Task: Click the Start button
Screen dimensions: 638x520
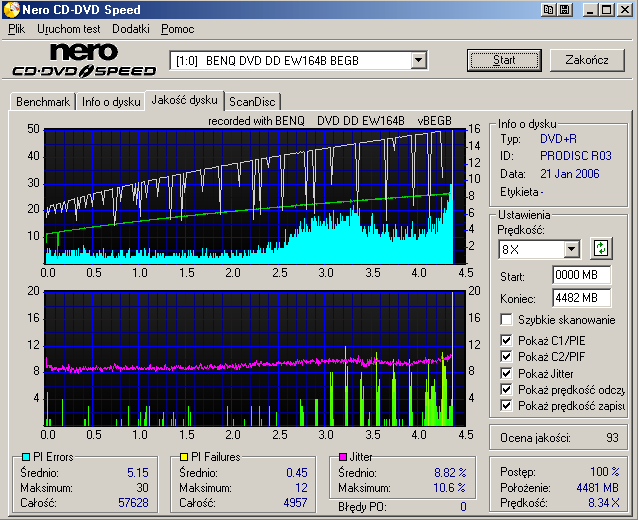Action: (x=504, y=60)
